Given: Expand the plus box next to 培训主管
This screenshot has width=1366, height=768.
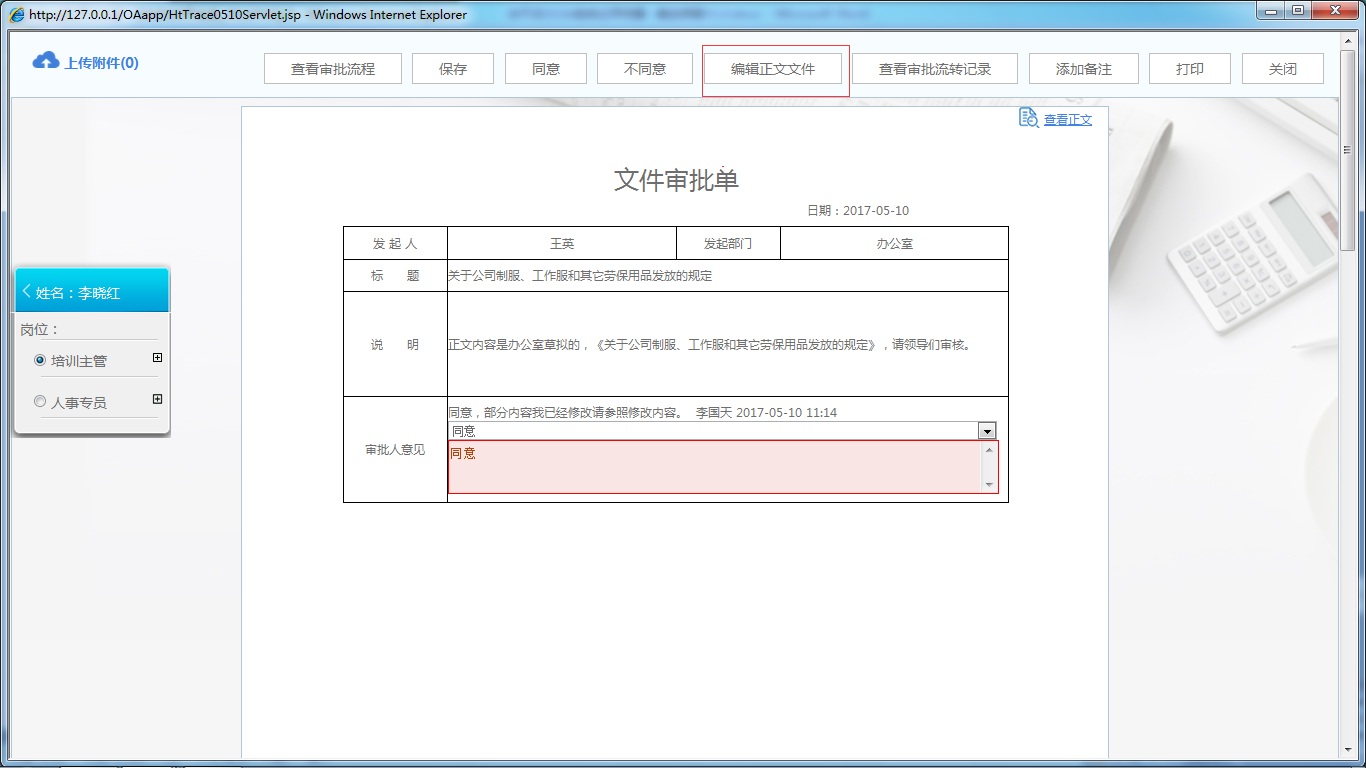Looking at the screenshot, I should (x=155, y=357).
